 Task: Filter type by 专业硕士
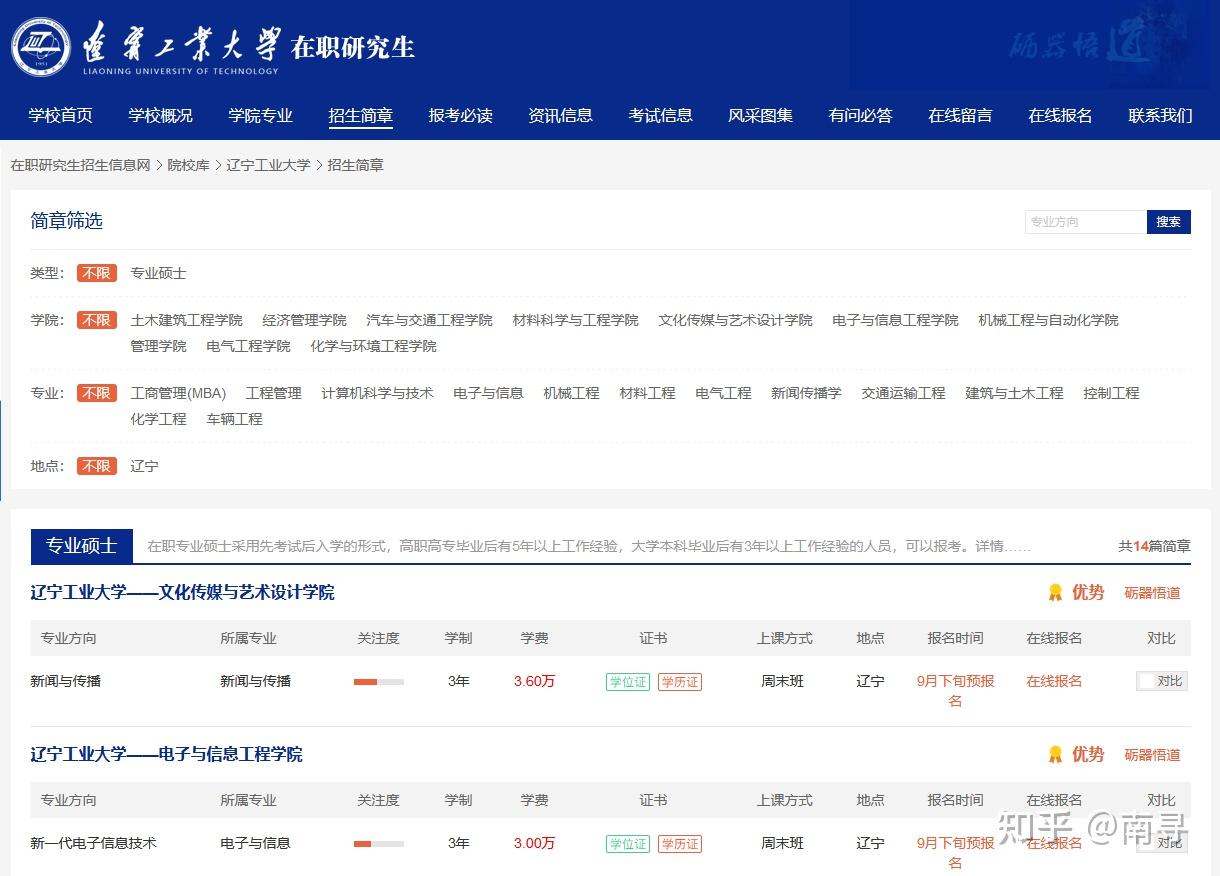pos(159,273)
